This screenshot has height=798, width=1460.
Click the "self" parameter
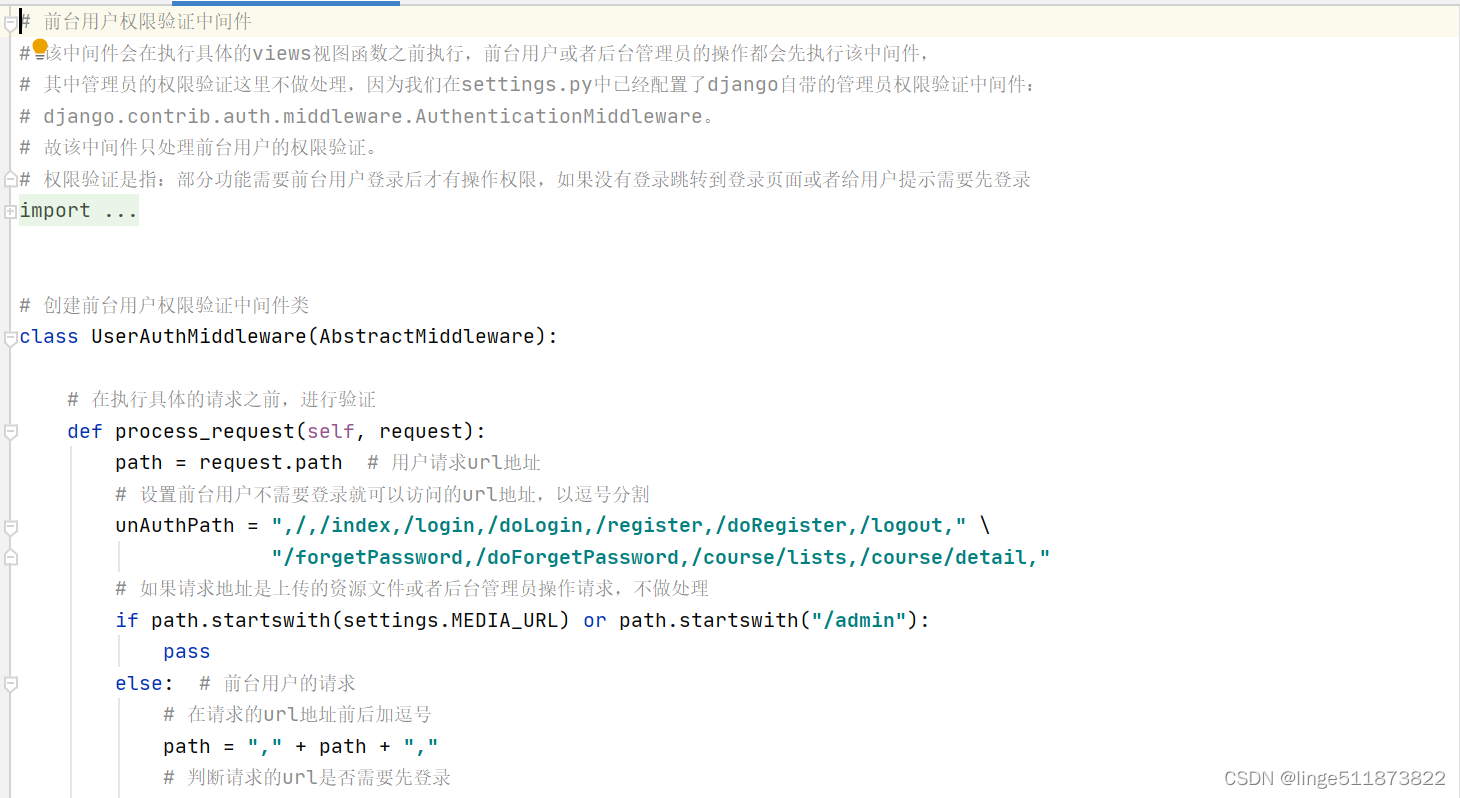coord(331,432)
